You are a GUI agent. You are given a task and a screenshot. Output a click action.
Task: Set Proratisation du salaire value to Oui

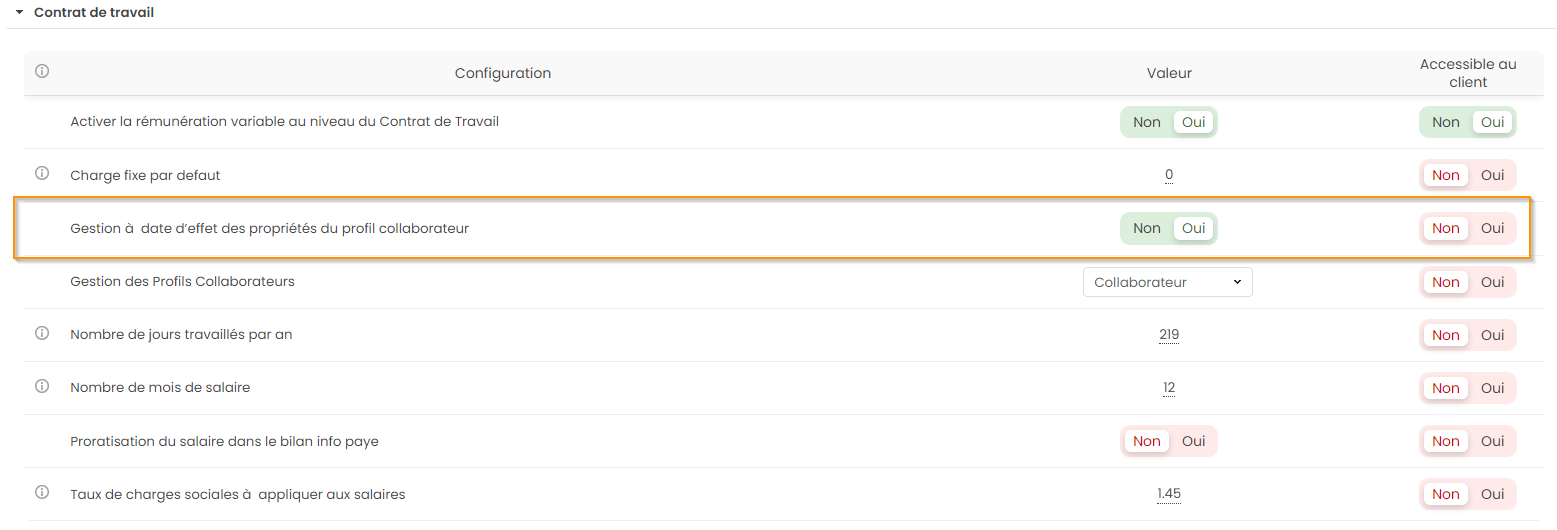click(1193, 441)
